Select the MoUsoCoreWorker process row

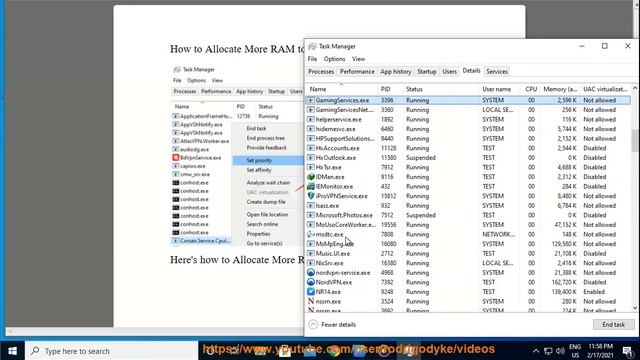(x=468, y=224)
